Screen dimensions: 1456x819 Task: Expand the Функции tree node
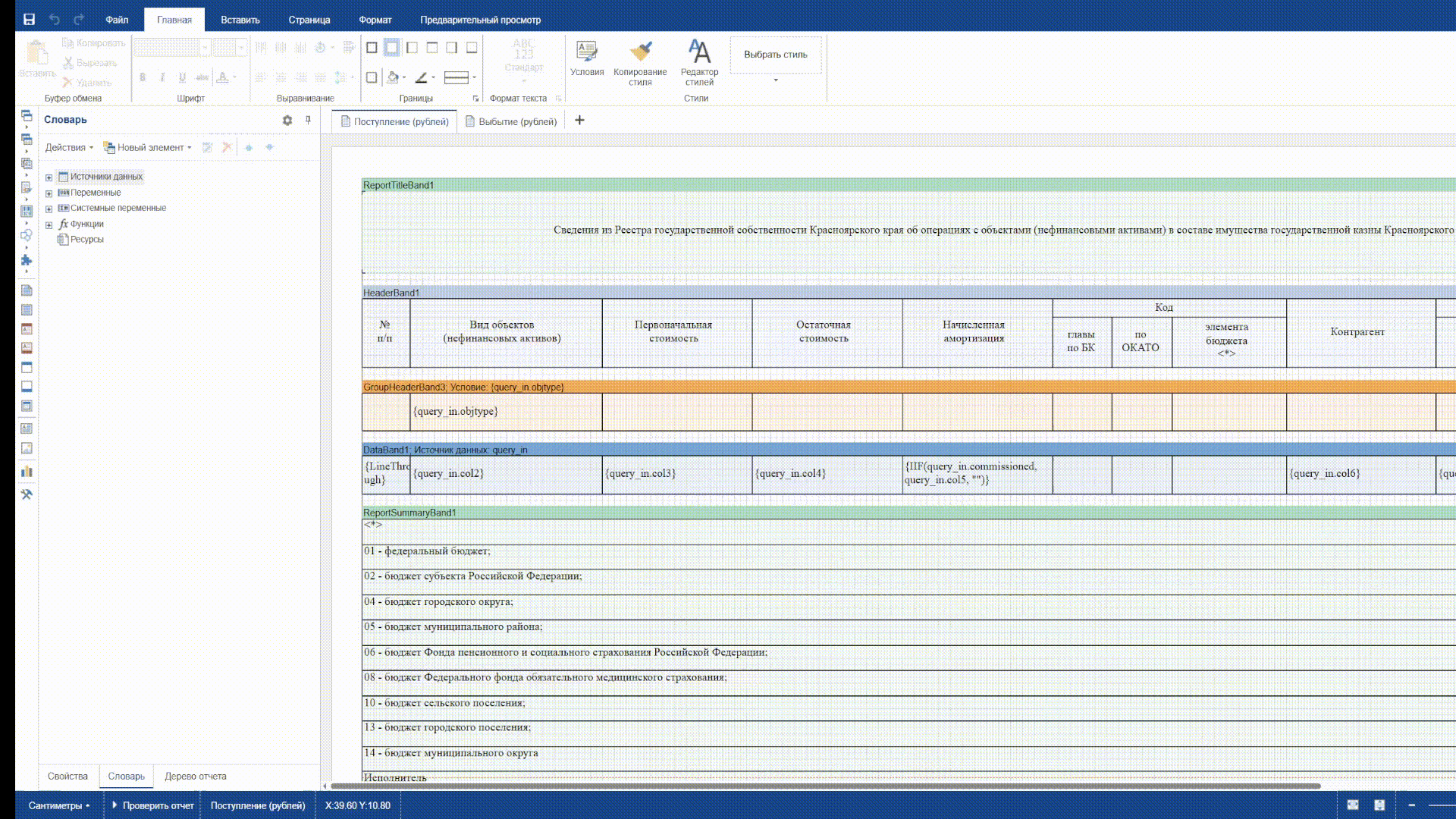[x=49, y=224]
